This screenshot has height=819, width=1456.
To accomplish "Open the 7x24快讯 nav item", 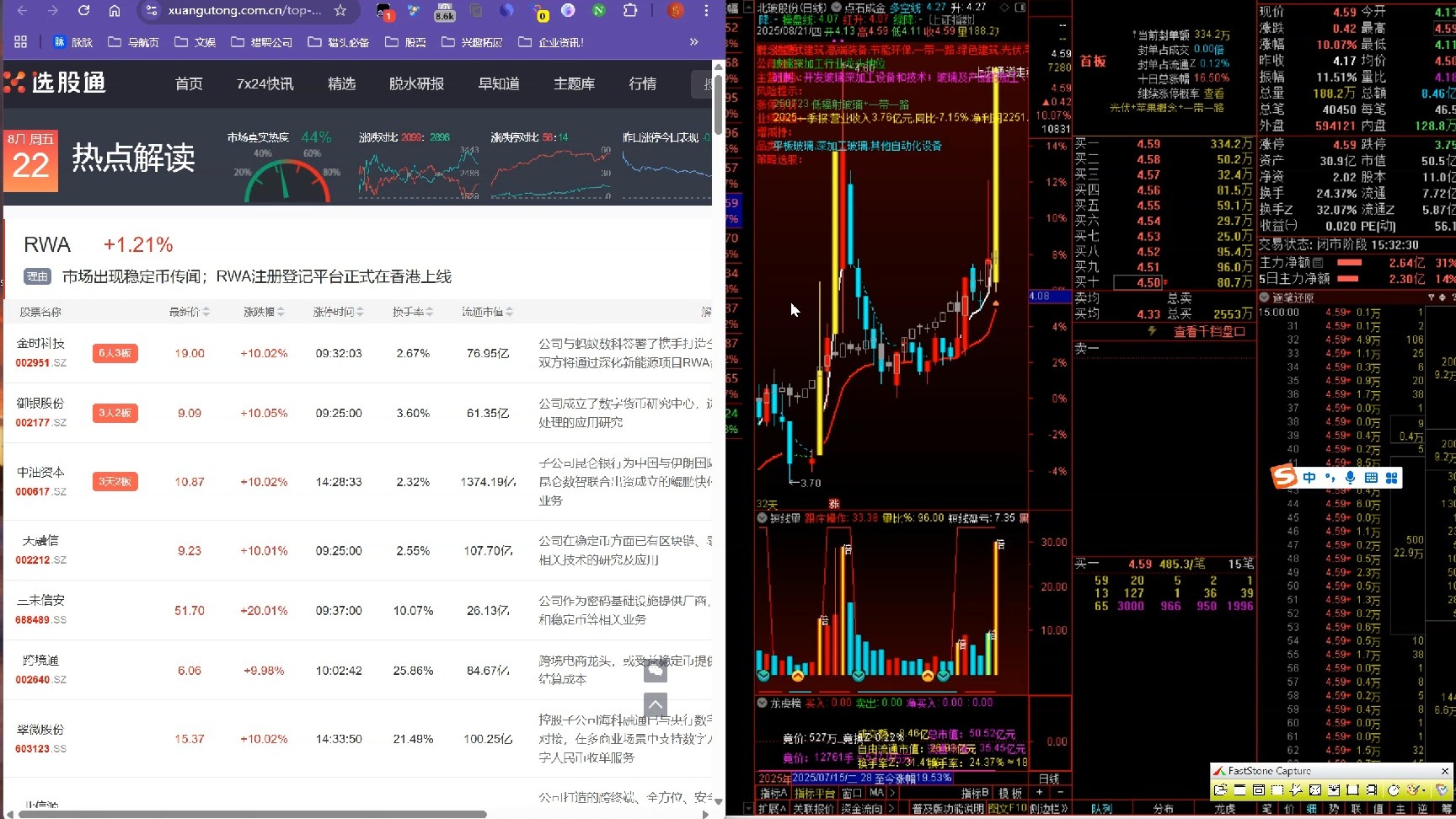I will pos(265,83).
